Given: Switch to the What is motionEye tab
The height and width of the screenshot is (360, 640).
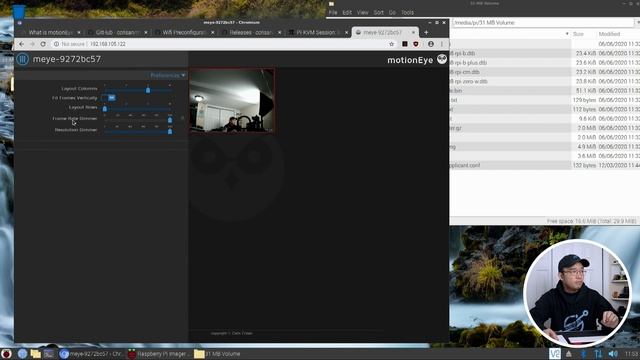Looking at the screenshot, I should (51, 32).
